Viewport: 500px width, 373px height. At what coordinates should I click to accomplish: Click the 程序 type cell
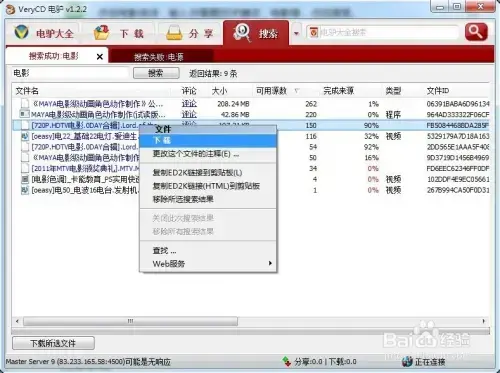pyautogui.click(x=393, y=115)
